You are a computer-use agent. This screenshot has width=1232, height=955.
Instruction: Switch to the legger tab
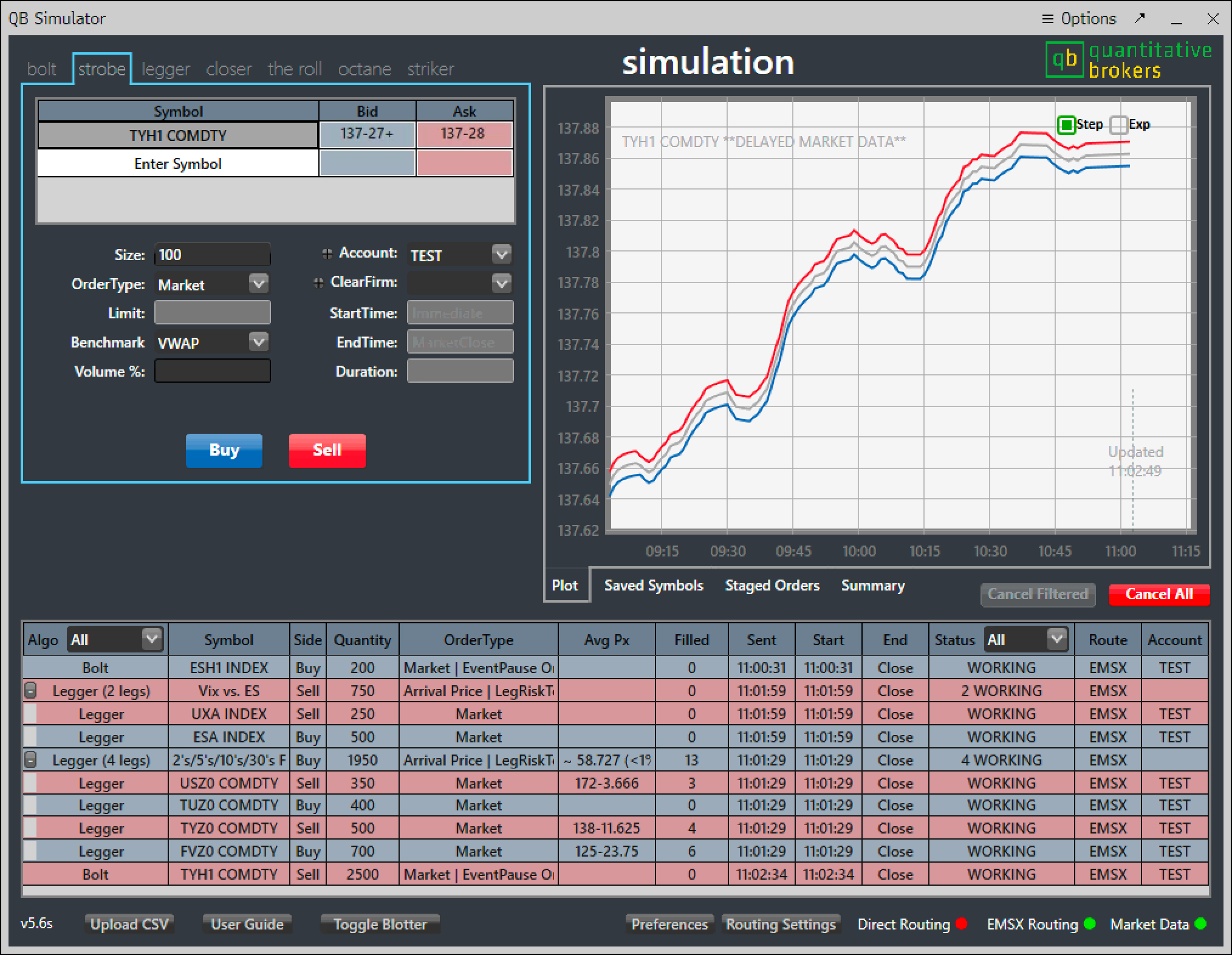coord(166,69)
